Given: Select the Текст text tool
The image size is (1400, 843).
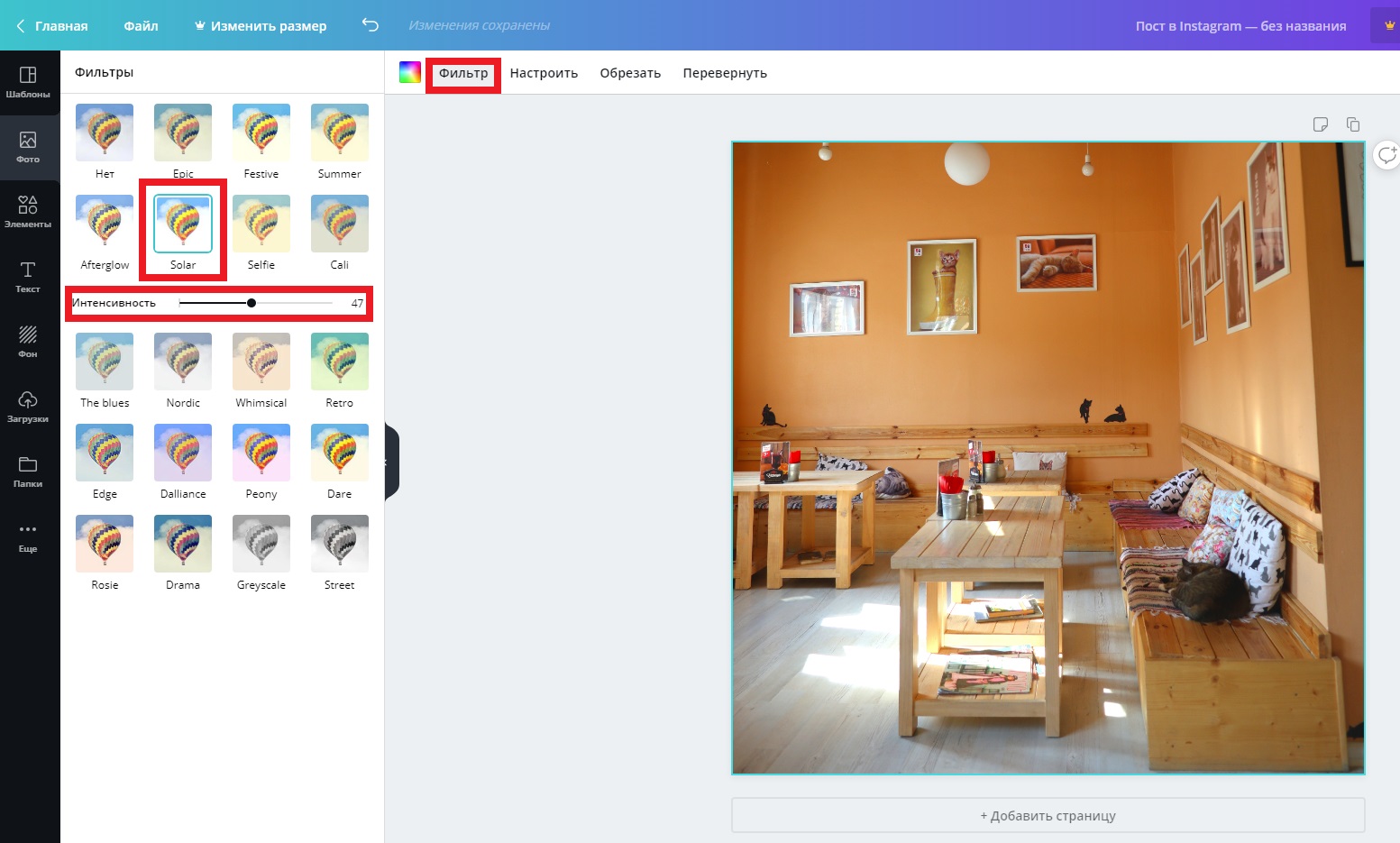Looking at the screenshot, I should (28, 277).
